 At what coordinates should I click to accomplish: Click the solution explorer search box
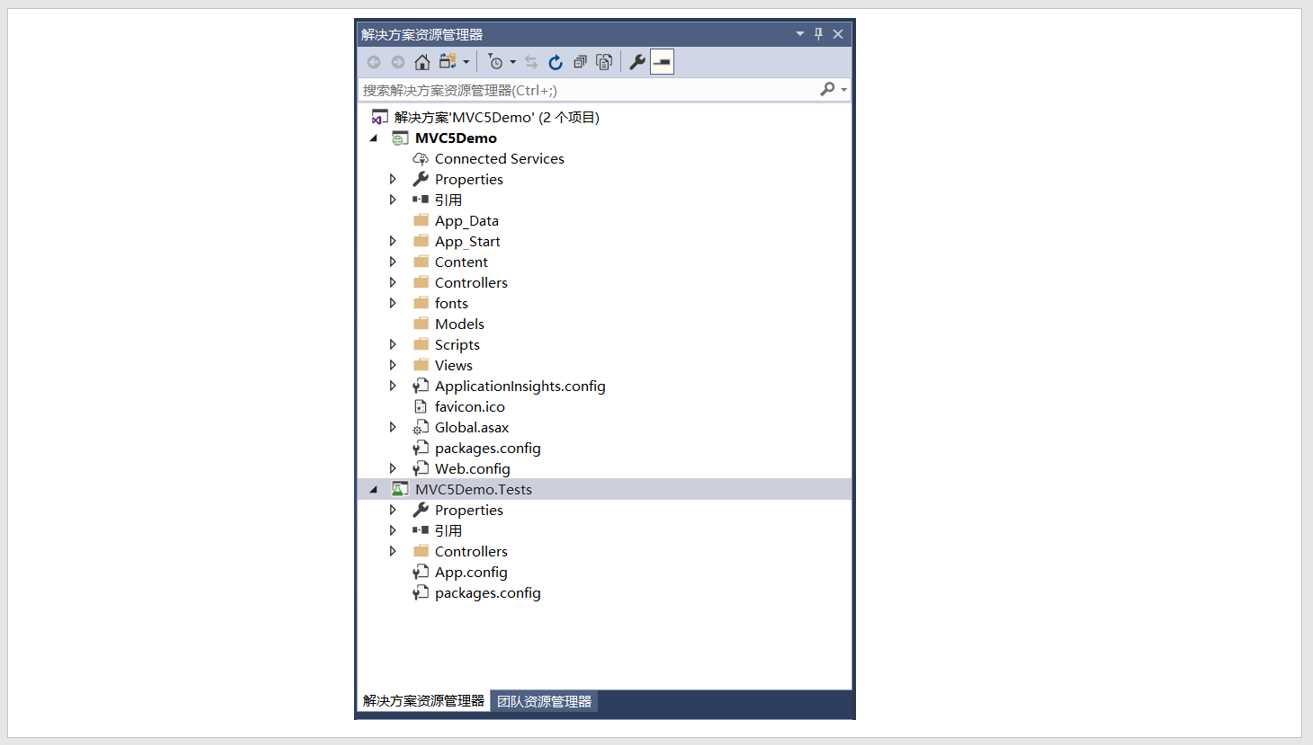tap(588, 90)
